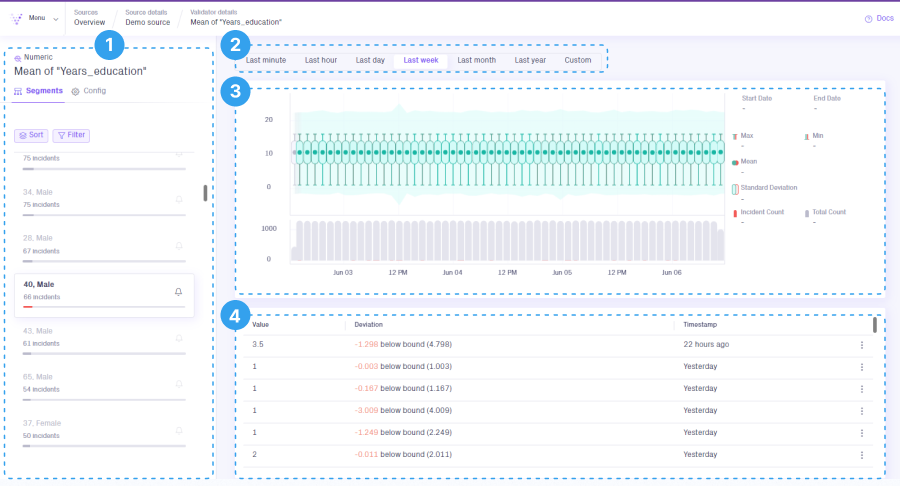This screenshot has width=901, height=487.
Task: Click the Numeric type icon
Action: click(18, 58)
